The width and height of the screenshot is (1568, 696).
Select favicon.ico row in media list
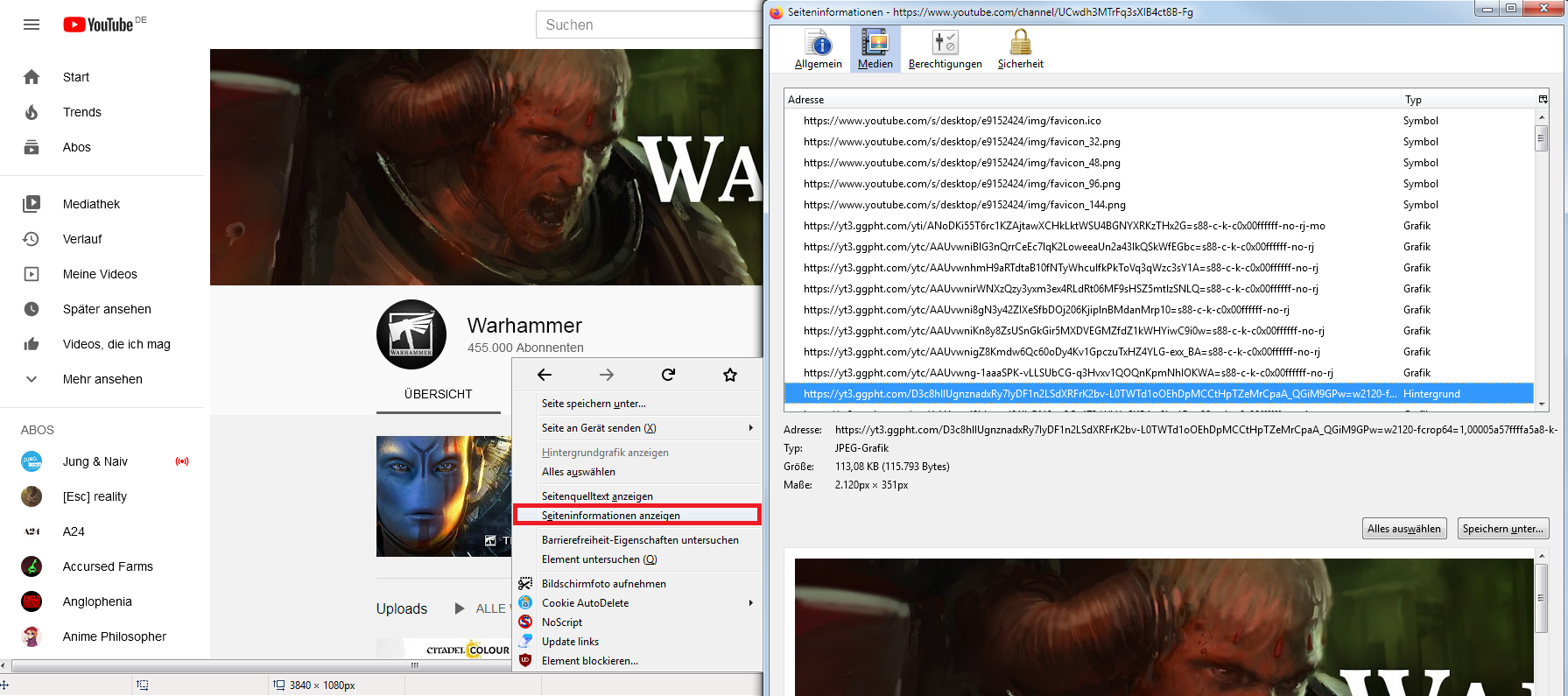(x=1160, y=121)
